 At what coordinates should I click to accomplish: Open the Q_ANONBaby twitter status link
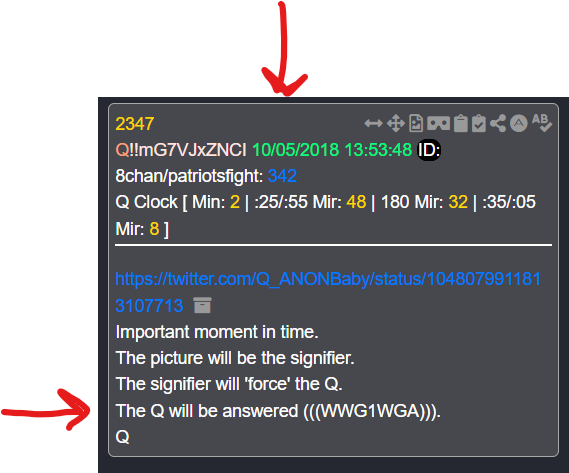point(328,279)
